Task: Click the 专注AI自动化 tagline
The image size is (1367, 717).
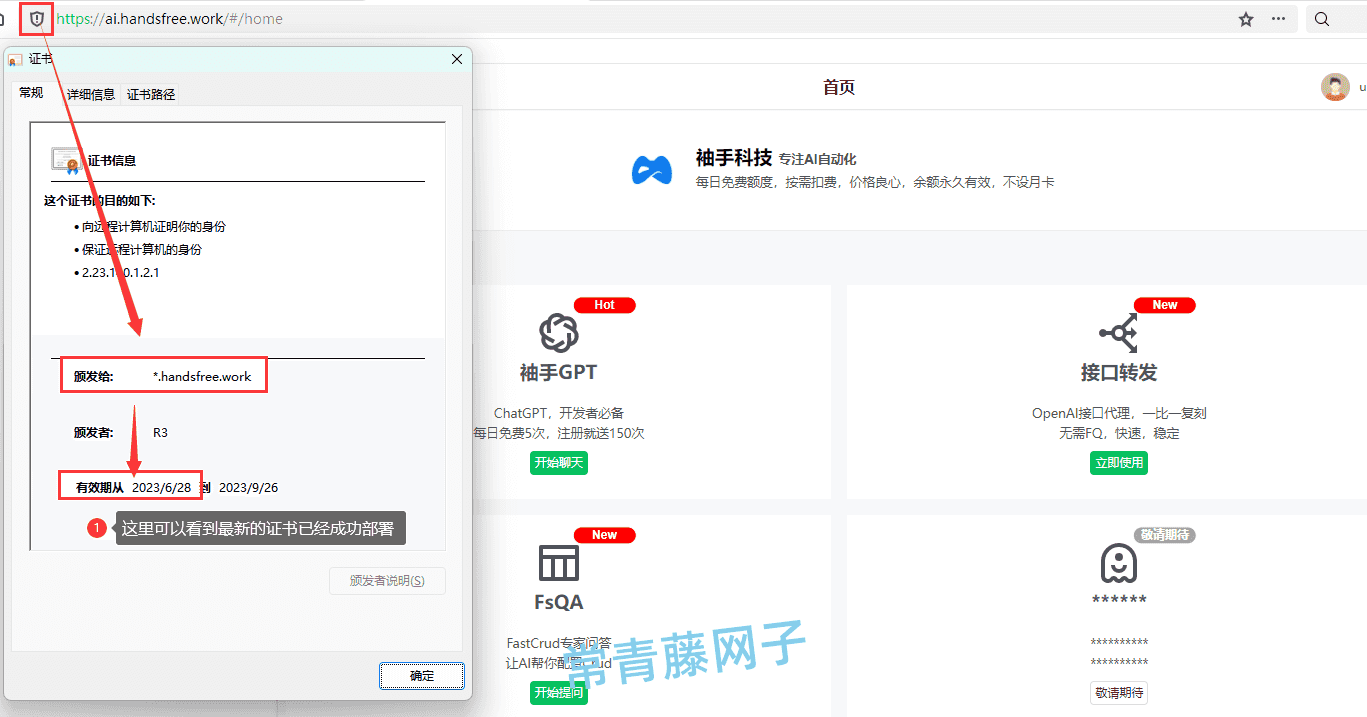Action: coord(818,159)
